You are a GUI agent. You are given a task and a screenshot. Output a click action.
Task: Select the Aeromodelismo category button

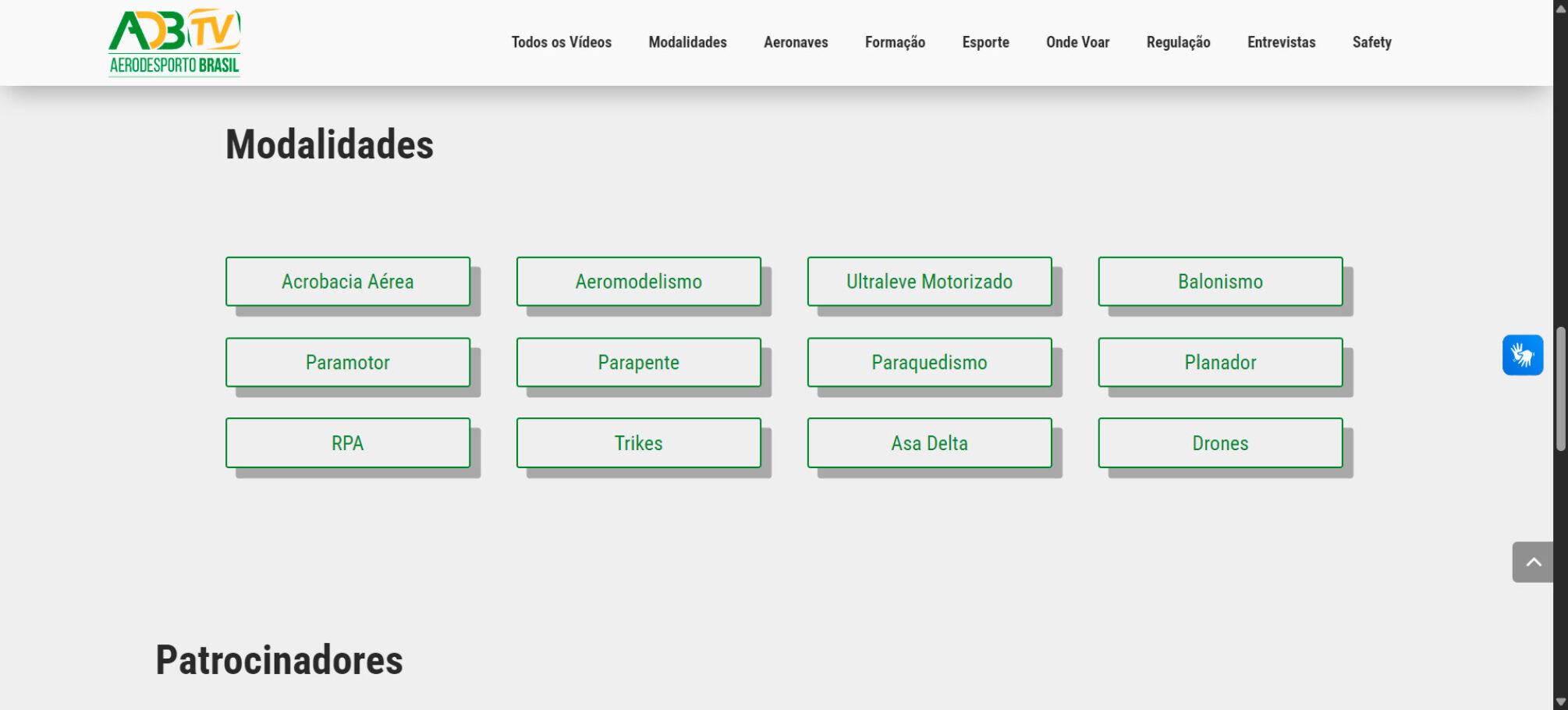[x=638, y=282]
